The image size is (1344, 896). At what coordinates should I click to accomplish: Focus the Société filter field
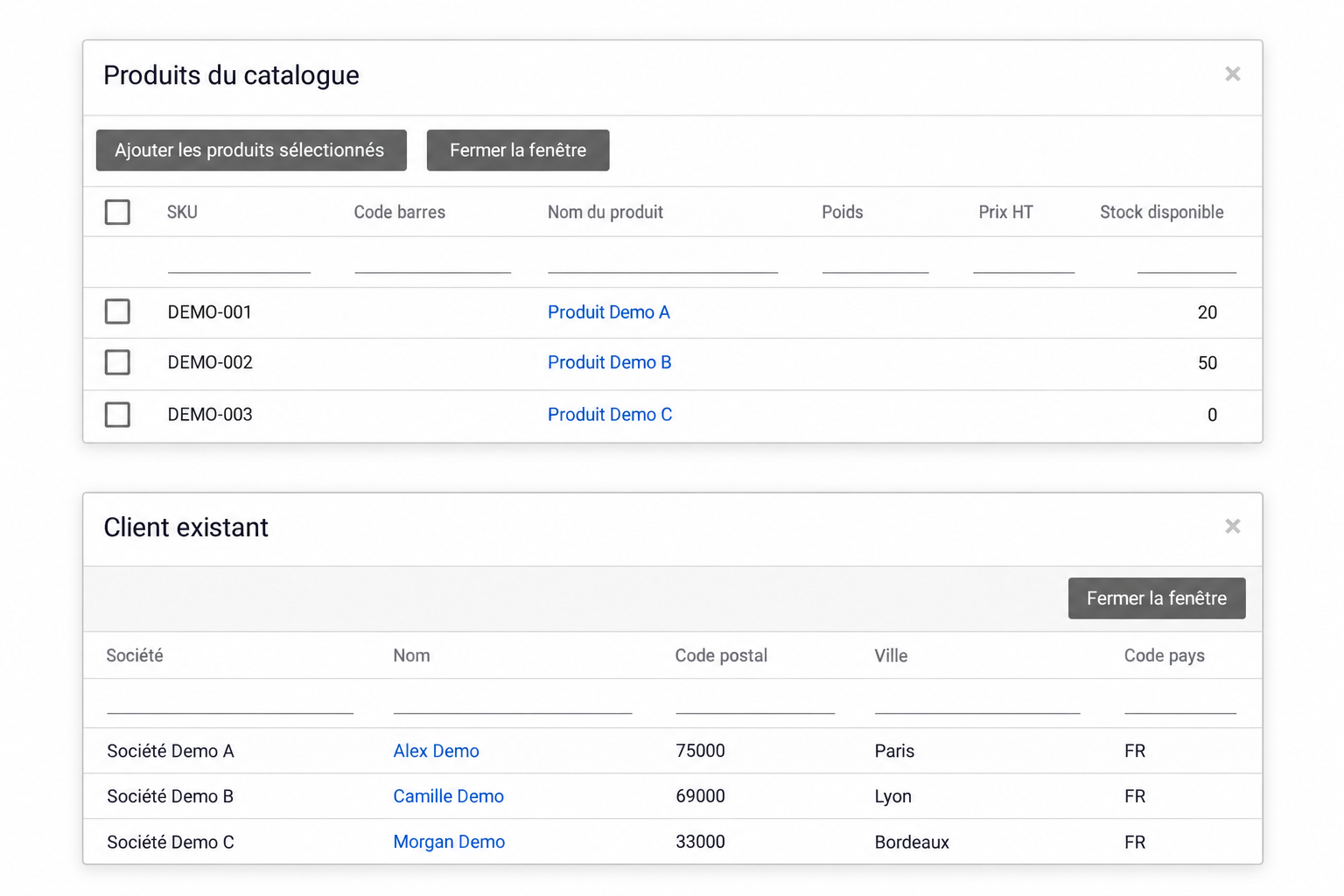230,703
